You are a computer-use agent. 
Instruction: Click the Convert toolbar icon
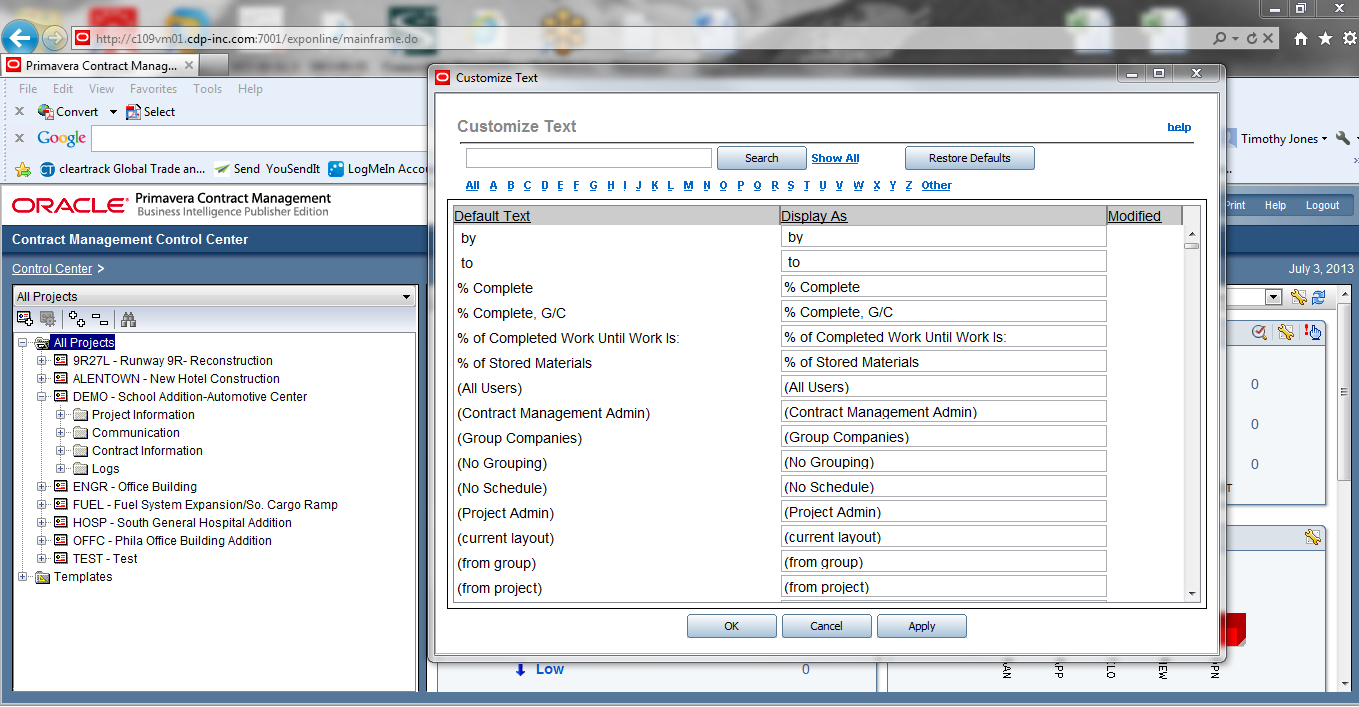tap(46, 112)
